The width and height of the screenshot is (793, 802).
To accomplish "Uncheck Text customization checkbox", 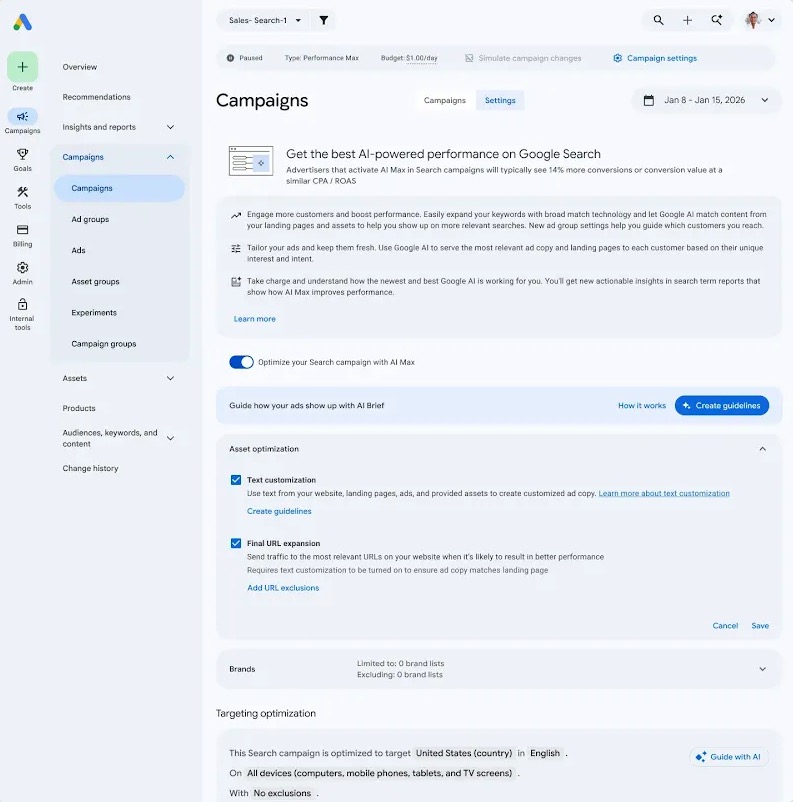I will click(x=236, y=480).
